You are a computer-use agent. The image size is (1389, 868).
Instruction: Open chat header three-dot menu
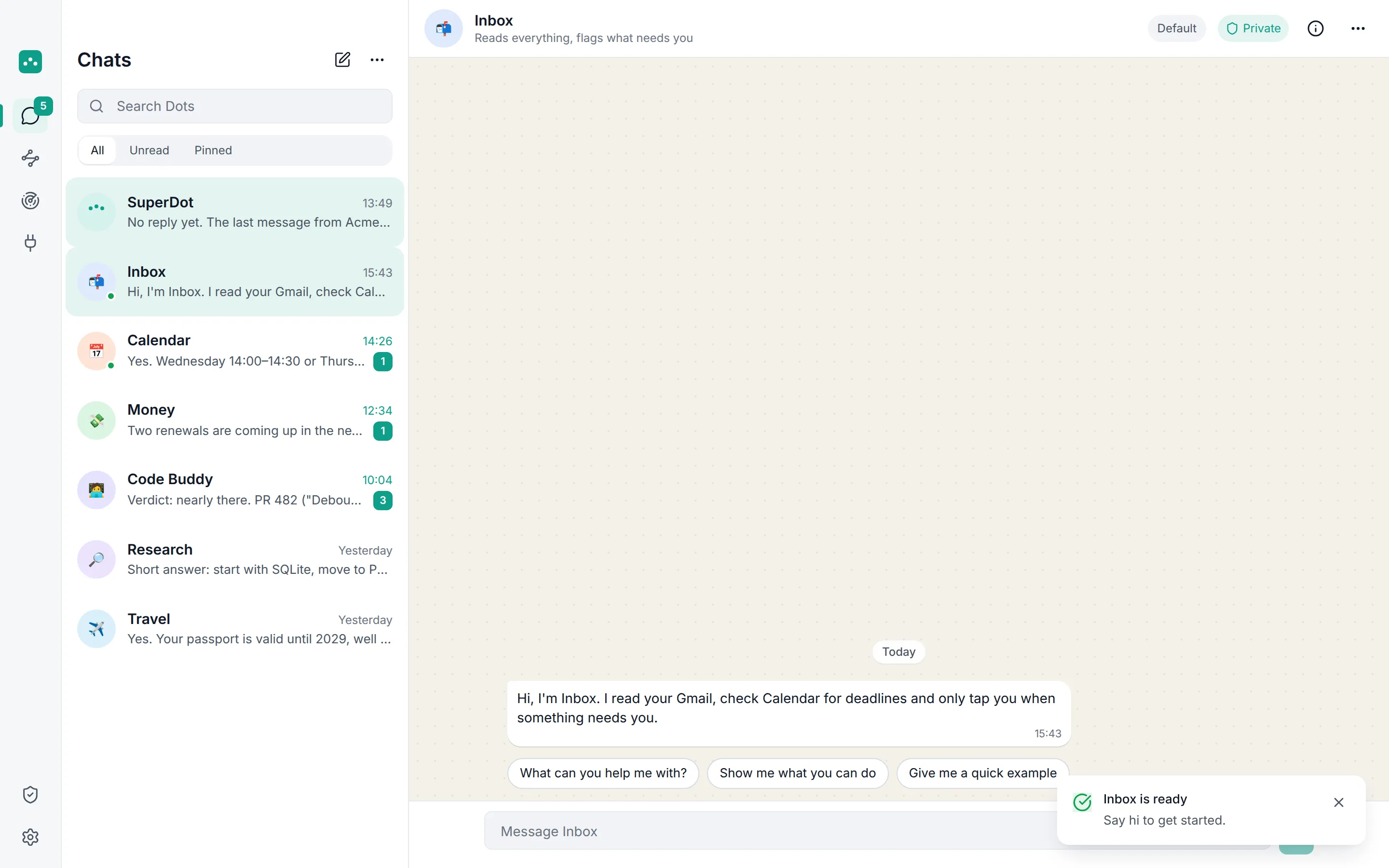pyautogui.click(x=1358, y=28)
